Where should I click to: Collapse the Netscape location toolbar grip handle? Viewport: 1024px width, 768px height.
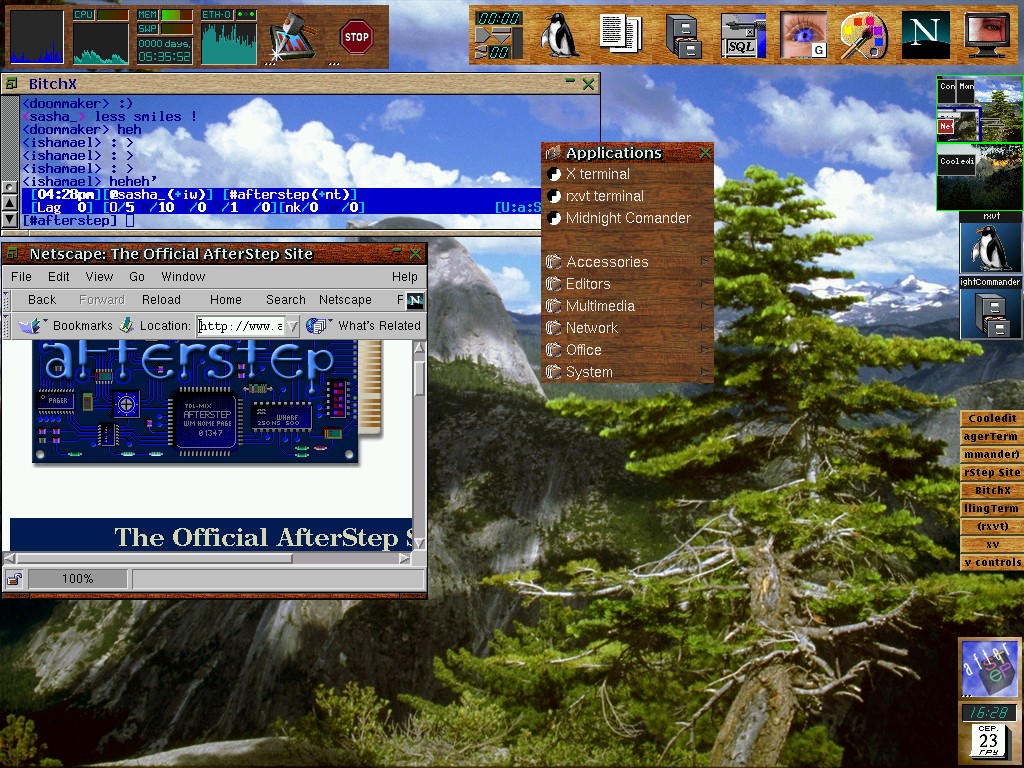click(x=7, y=325)
